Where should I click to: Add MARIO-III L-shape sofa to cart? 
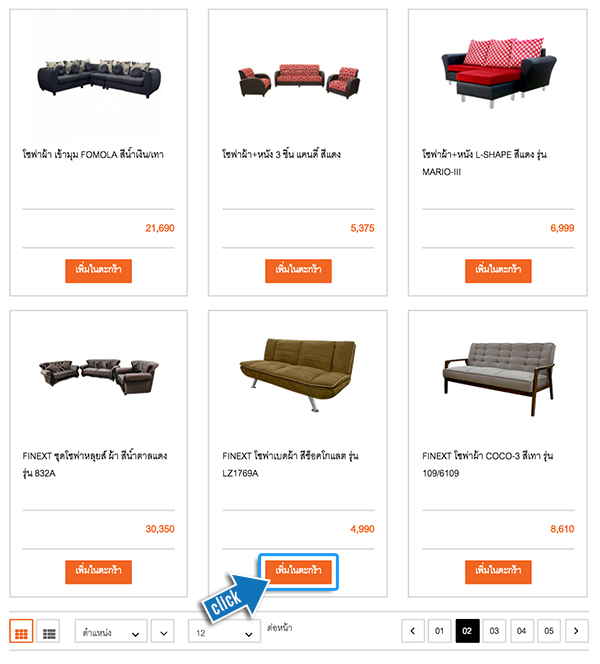[498, 271]
